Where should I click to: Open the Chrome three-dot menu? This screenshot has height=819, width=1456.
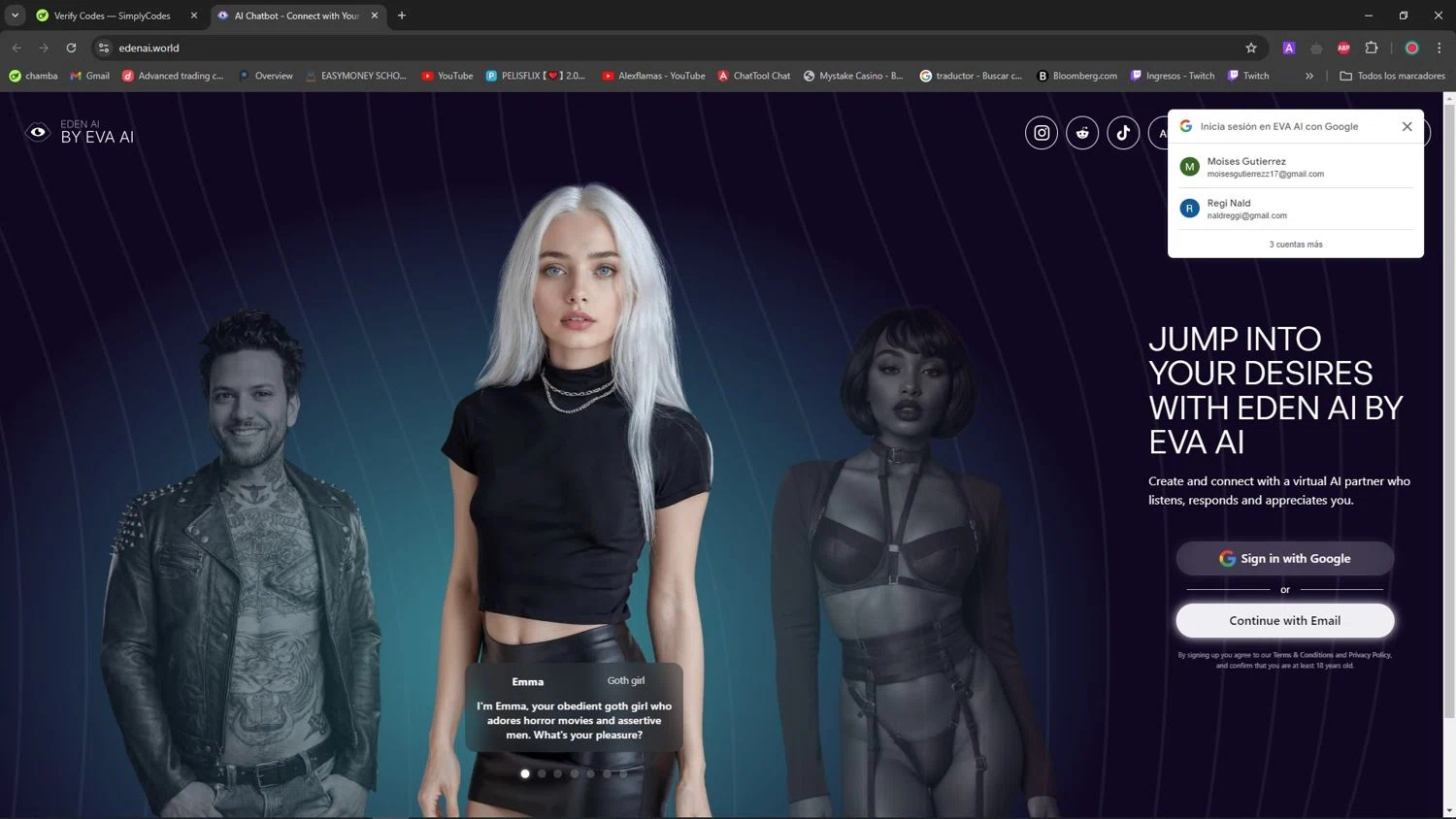click(1439, 48)
